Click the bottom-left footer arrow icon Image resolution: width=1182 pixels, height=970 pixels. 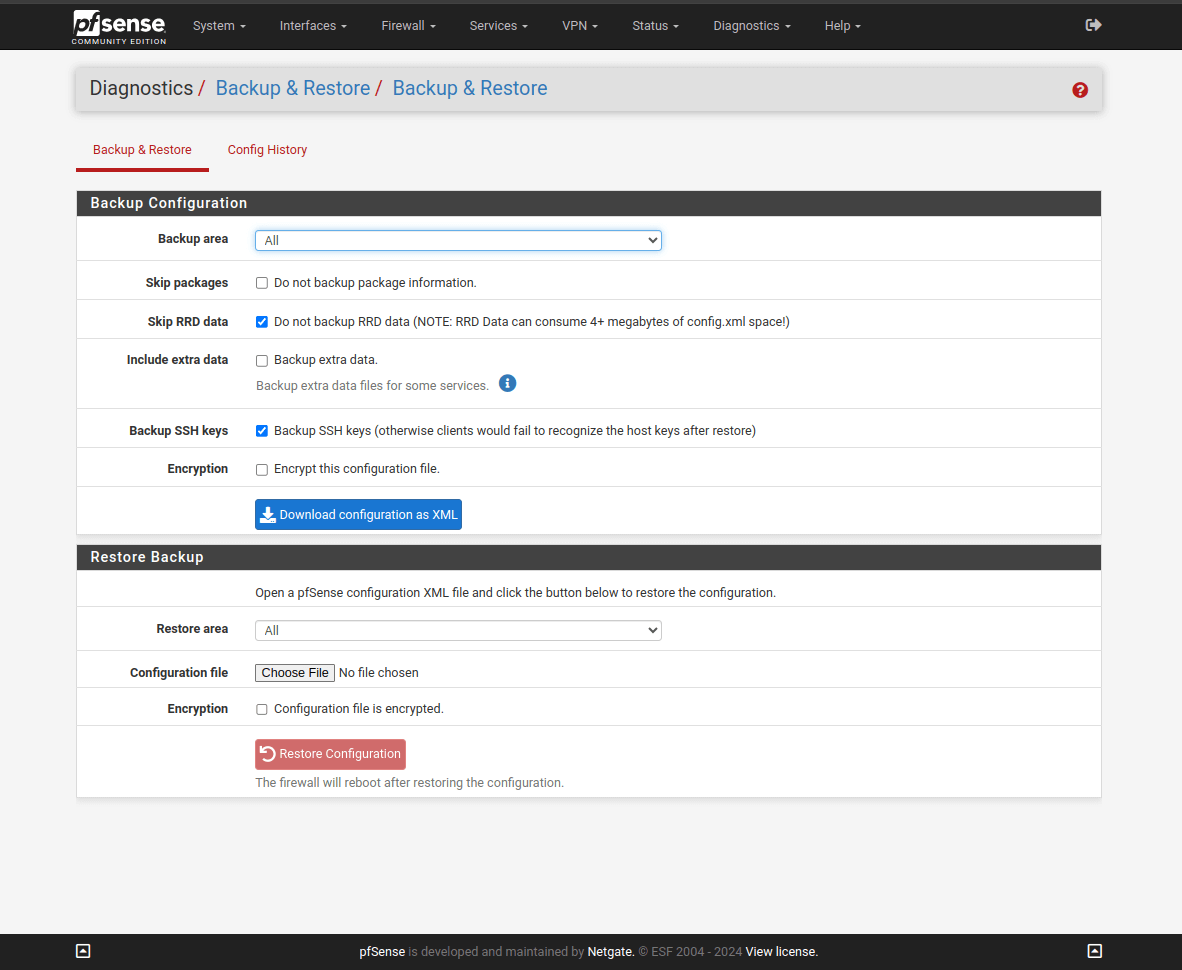[84, 951]
